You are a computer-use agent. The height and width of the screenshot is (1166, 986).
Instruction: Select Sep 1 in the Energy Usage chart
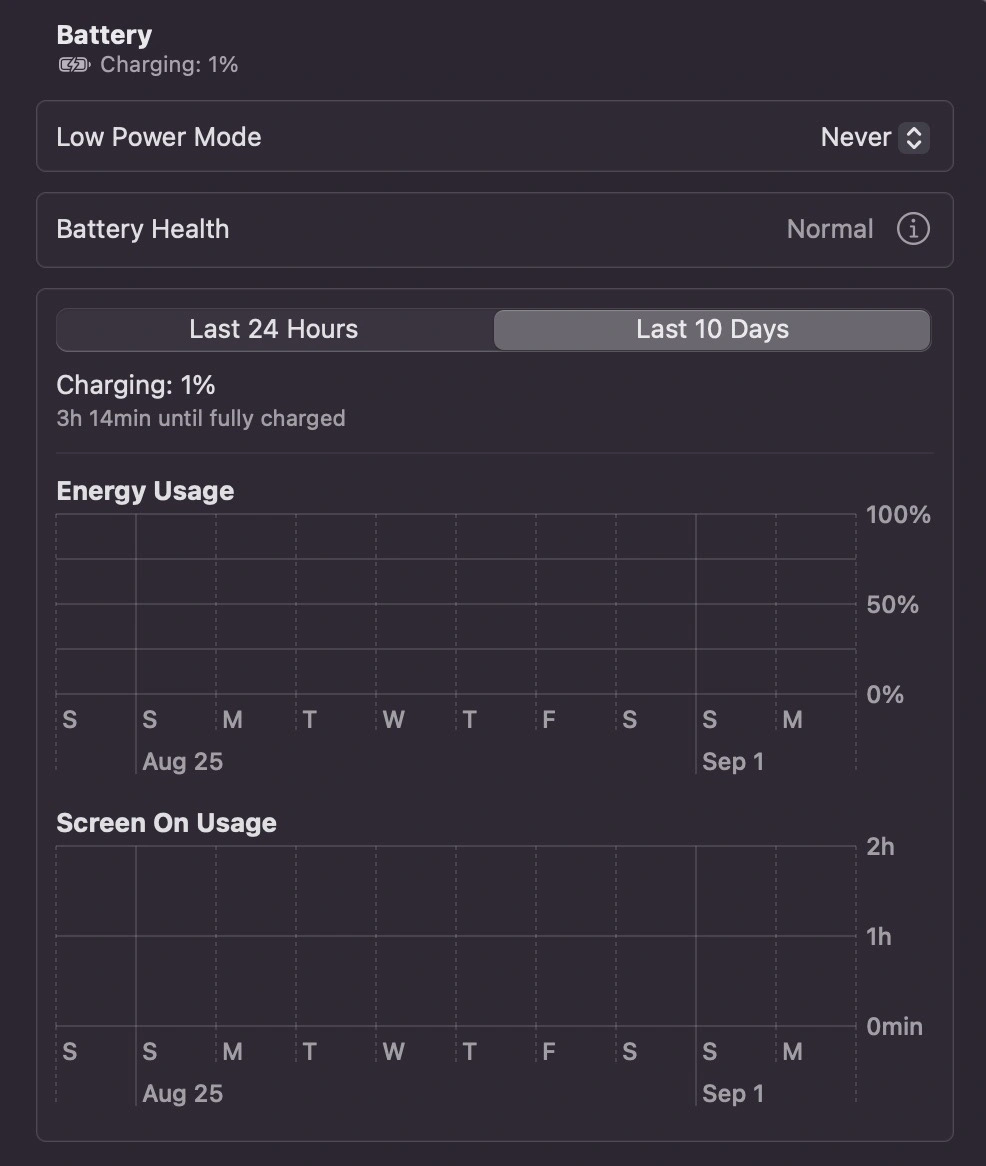pos(732,762)
